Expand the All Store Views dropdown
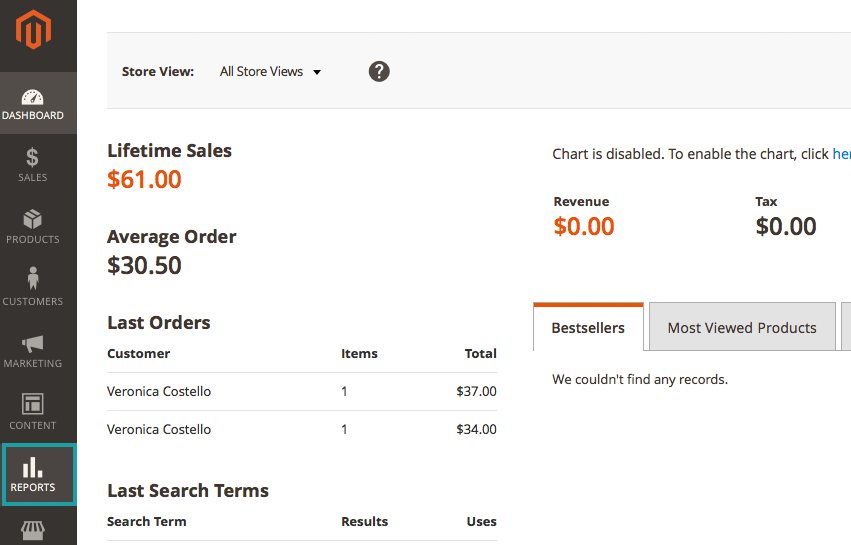Viewport: 851px width, 545px height. click(x=270, y=72)
